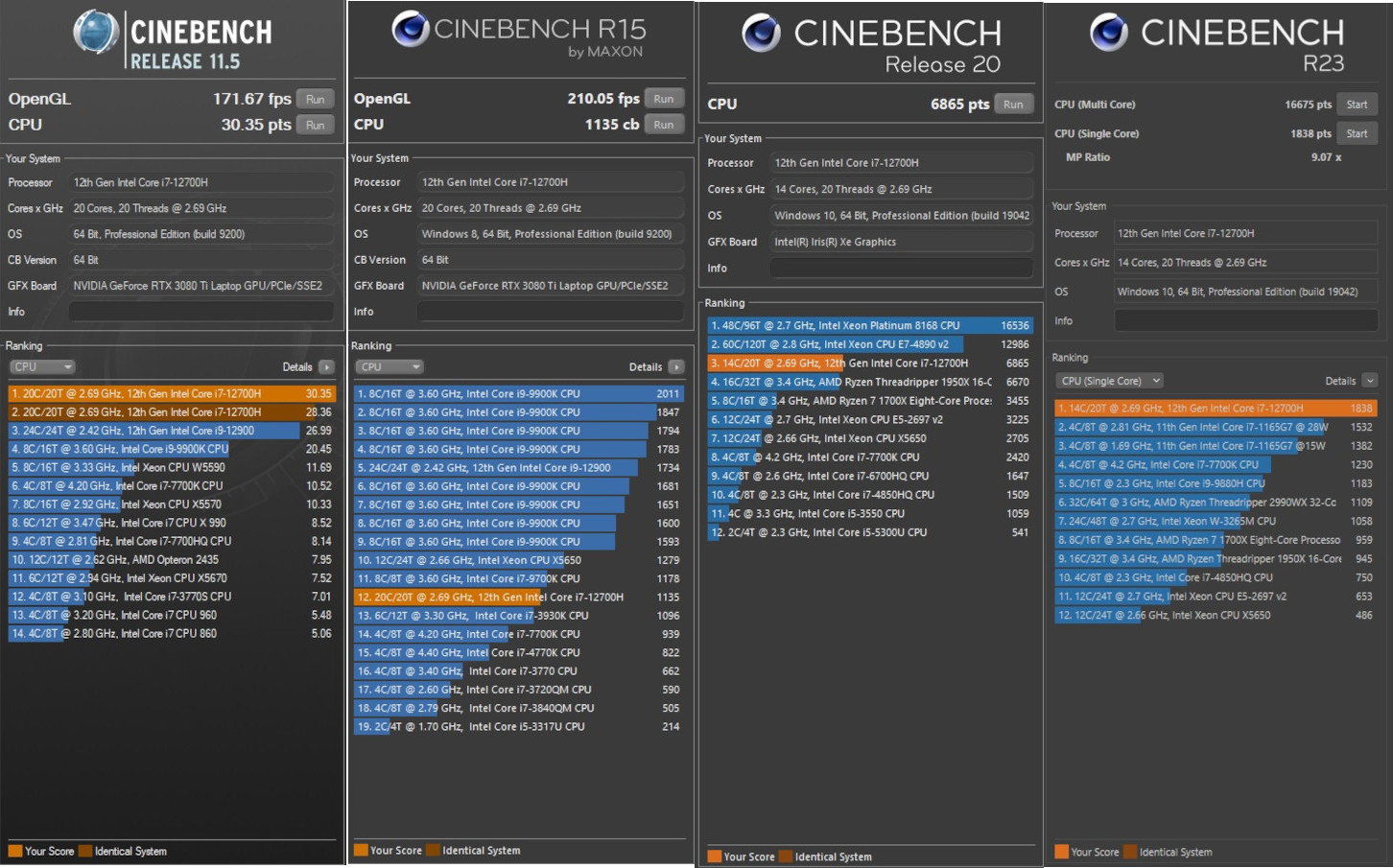The height and width of the screenshot is (868, 1393).
Task: Click the Cinebench R15 sphere logo
Action: click(x=410, y=29)
